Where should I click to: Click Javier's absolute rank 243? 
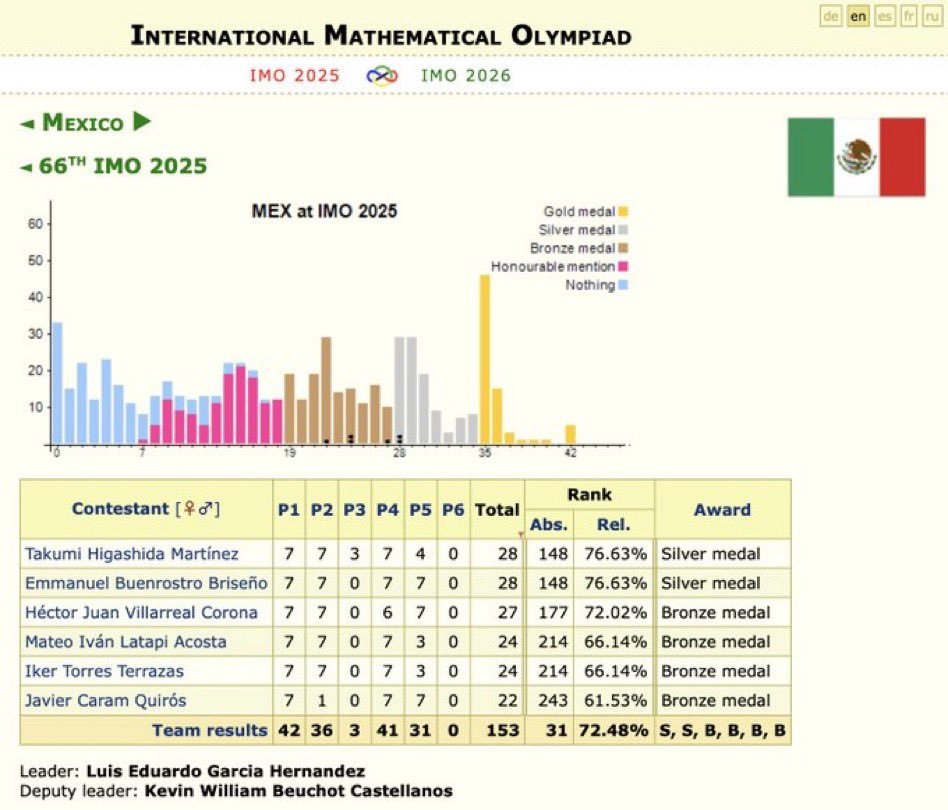coord(553,701)
